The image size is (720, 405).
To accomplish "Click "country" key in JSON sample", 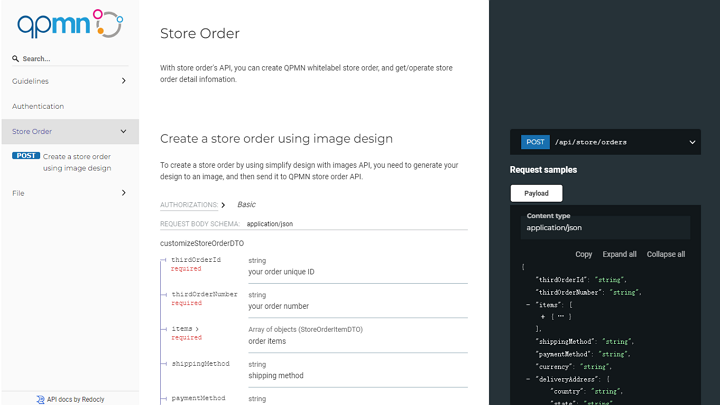I will coord(568,392).
